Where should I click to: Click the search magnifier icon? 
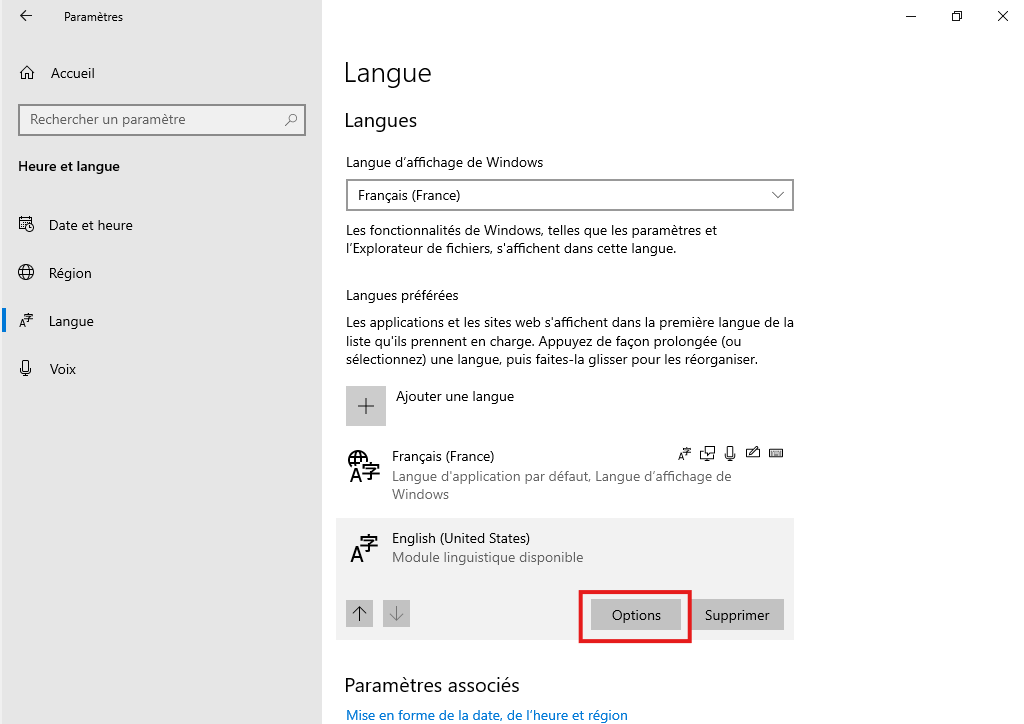click(291, 119)
